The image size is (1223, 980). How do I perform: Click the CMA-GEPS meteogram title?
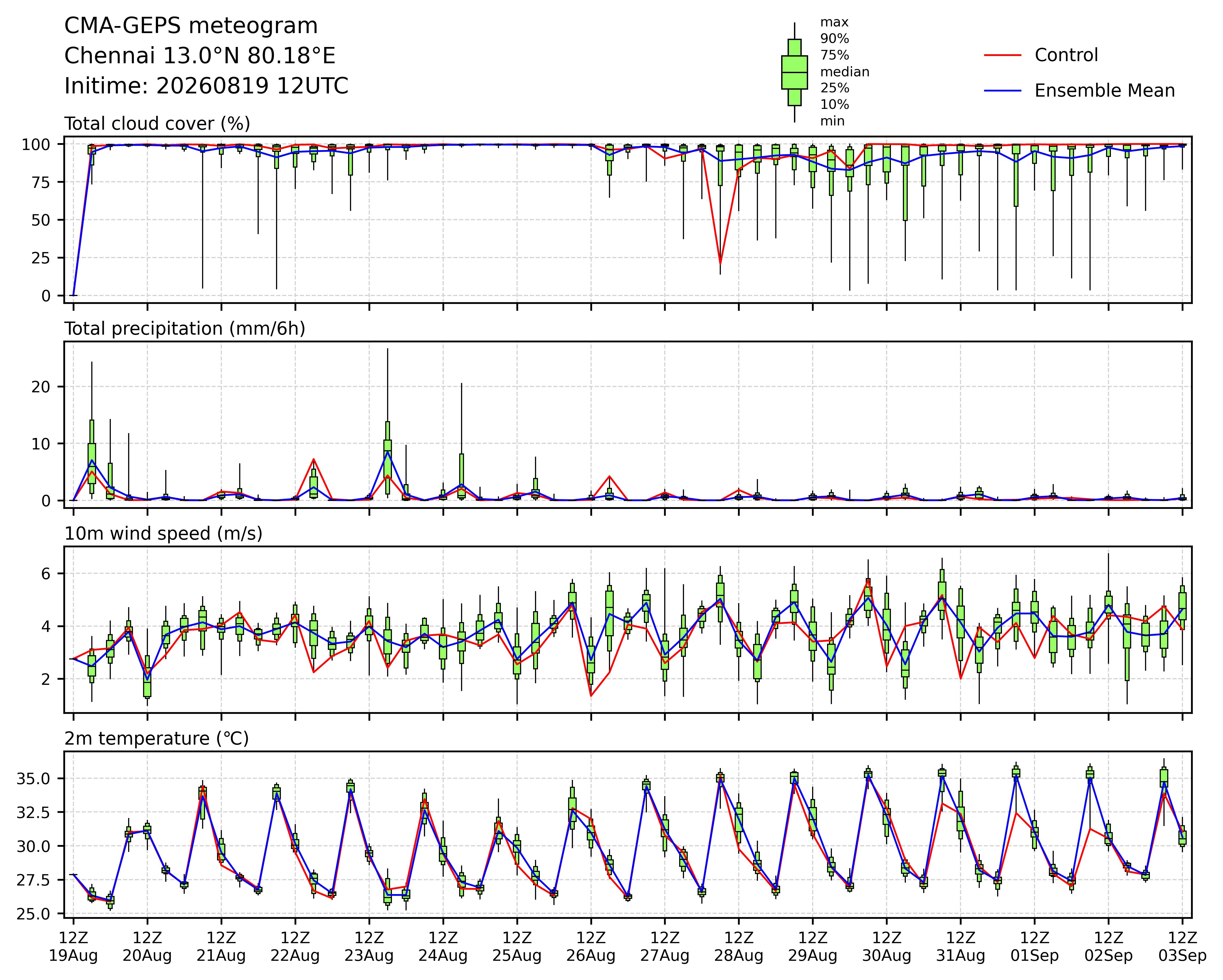191,27
